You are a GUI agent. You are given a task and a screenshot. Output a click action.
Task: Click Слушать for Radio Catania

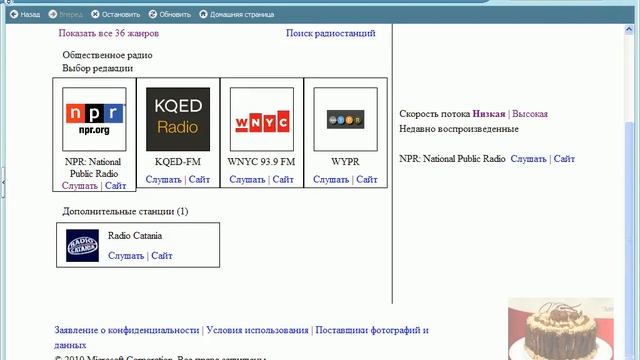point(126,256)
